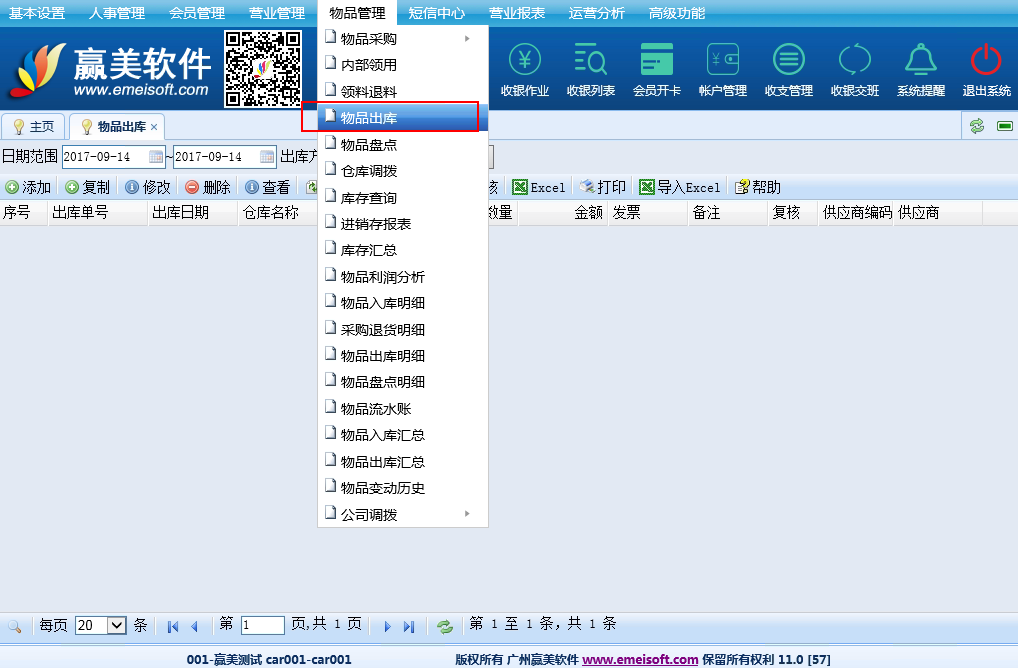Open the end date calendar picker
The width and height of the screenshot is (1018, 668).
267,157
